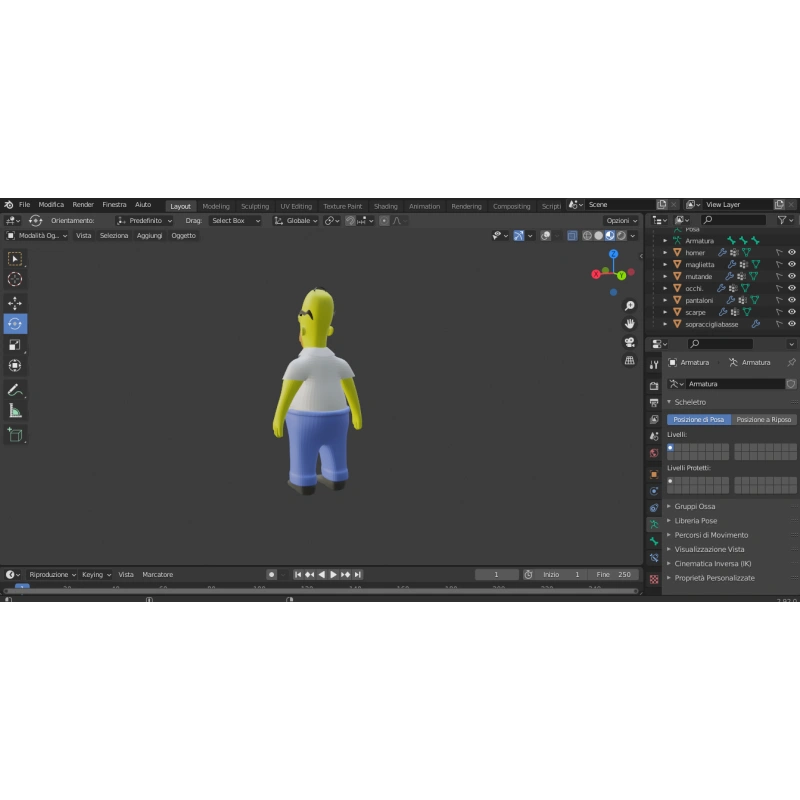Select the Select Box tool in toolbar

(x=15, y=259)
